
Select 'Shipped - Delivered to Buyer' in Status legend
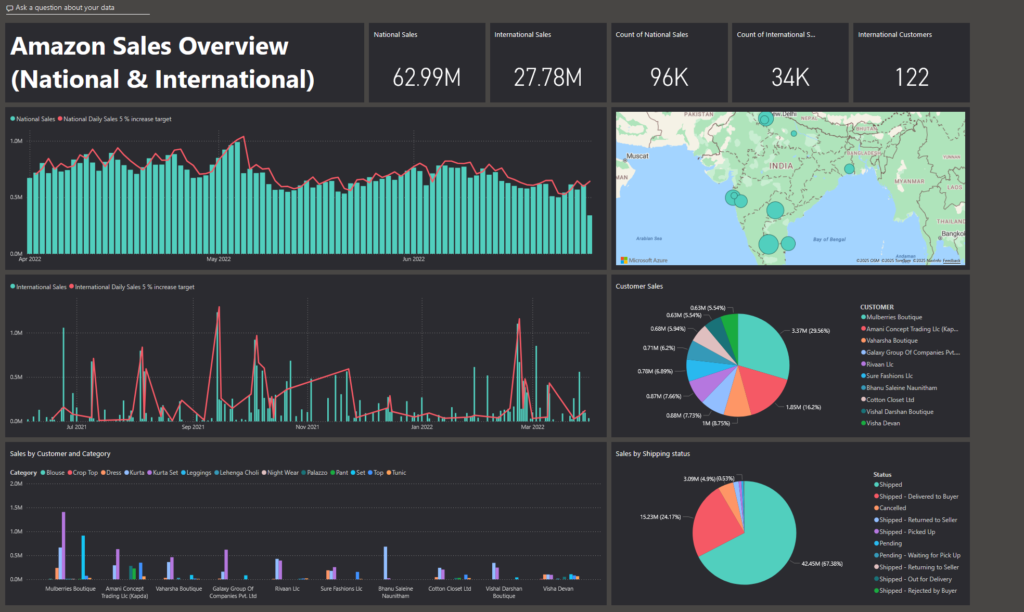[x=917, y=496]
